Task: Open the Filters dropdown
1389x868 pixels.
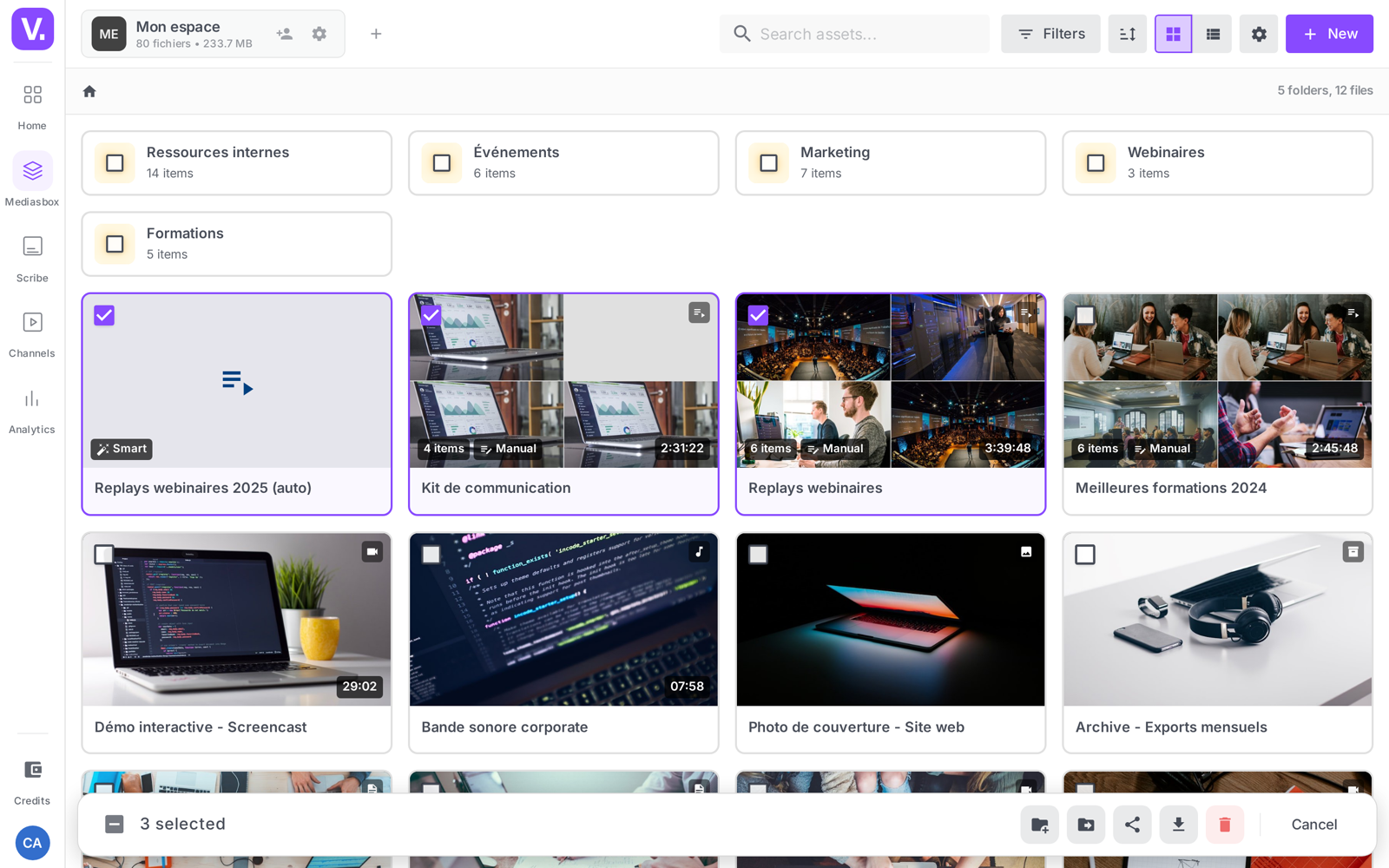Action: (x=1050, y=34)
